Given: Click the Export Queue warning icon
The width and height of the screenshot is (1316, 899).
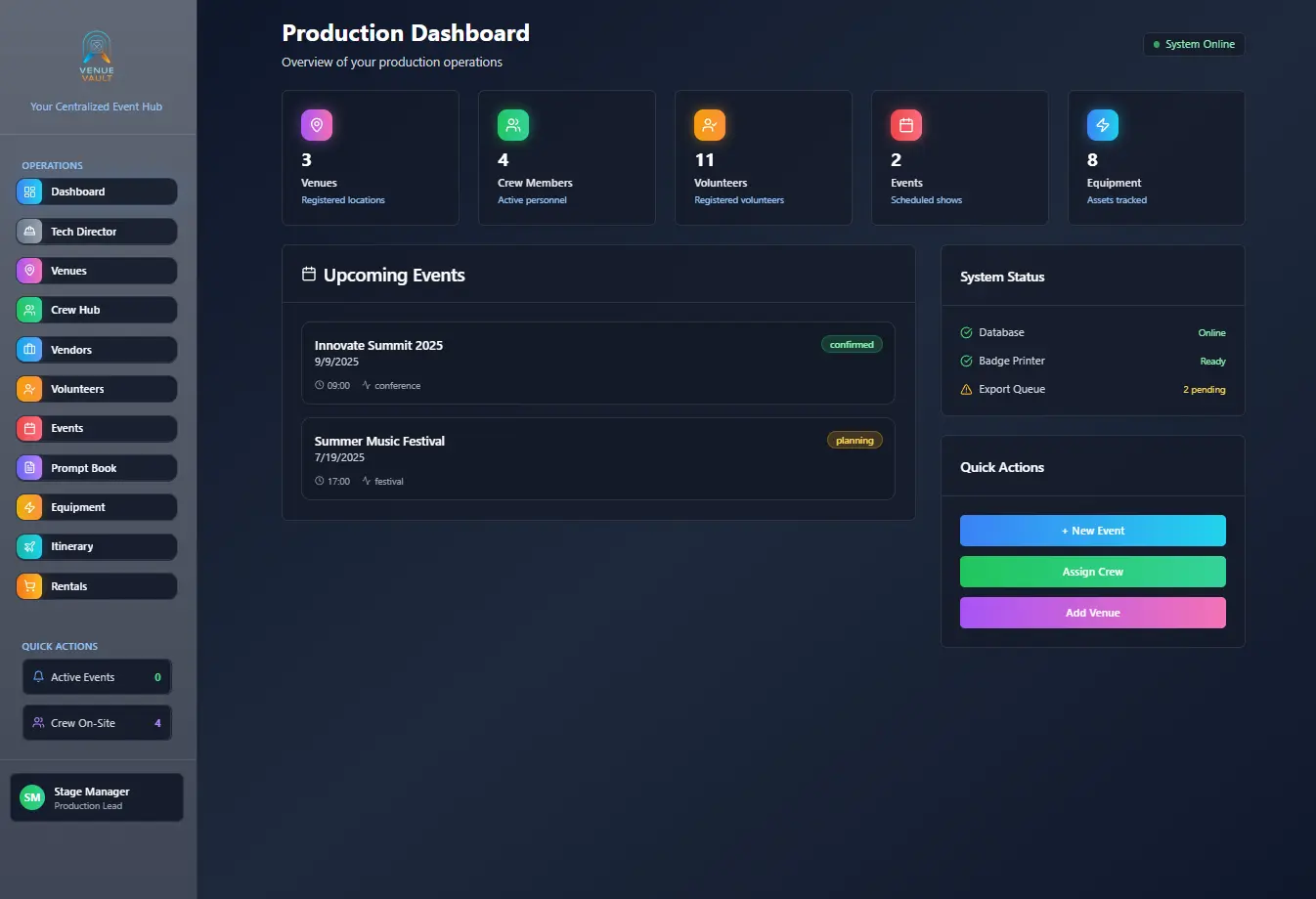Looking at the screenshot, I should (967, 389).
